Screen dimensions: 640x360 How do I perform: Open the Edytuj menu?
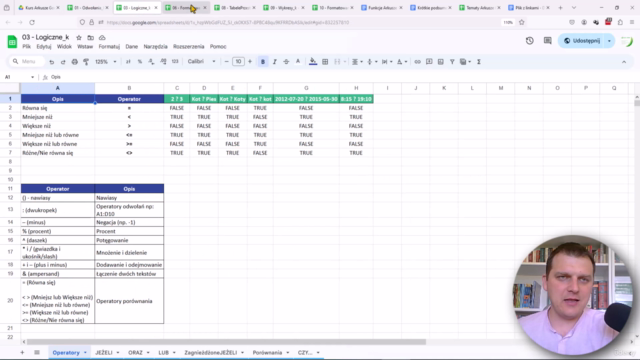44,47
